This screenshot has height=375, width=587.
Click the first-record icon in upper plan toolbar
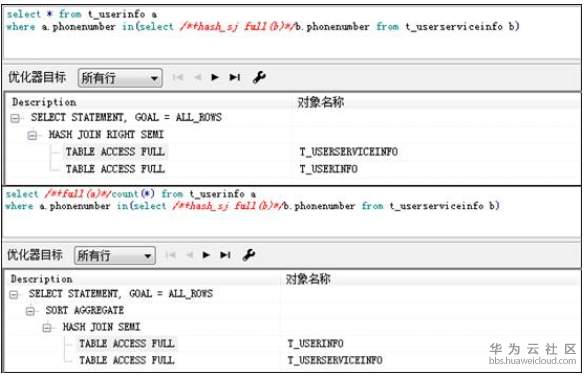[177, 77]
